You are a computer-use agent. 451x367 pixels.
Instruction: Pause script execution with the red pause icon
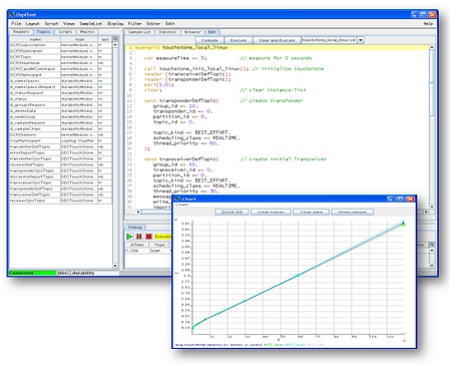pos(139,237)
